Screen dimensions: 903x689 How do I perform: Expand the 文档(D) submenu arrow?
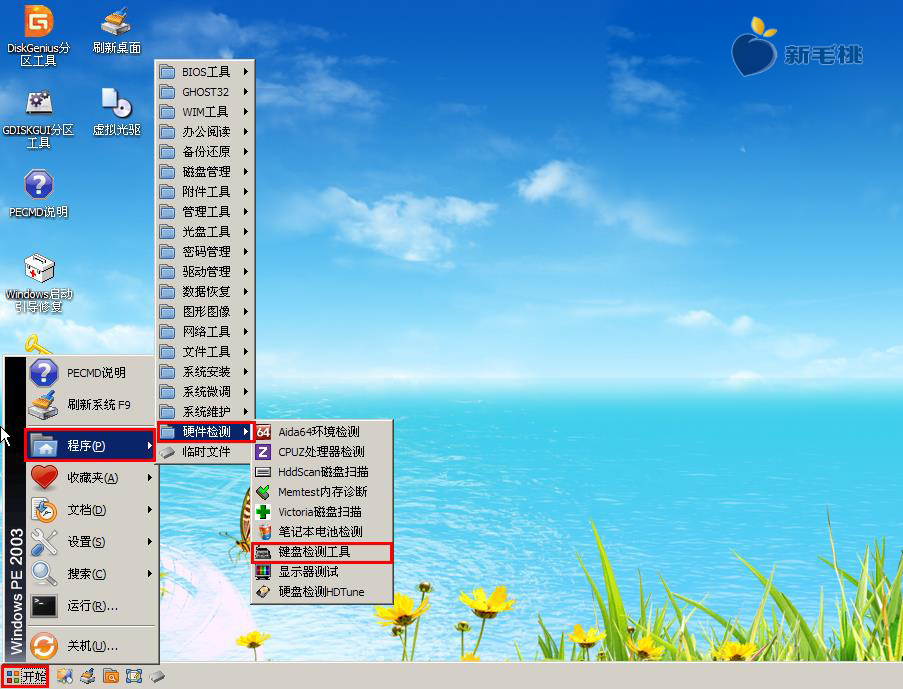click(150, 510)
